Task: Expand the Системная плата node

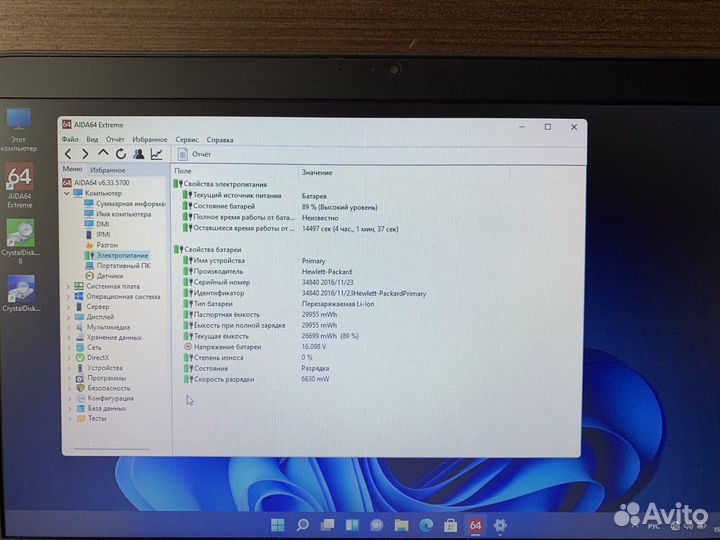Action: [x=68, y=287]
